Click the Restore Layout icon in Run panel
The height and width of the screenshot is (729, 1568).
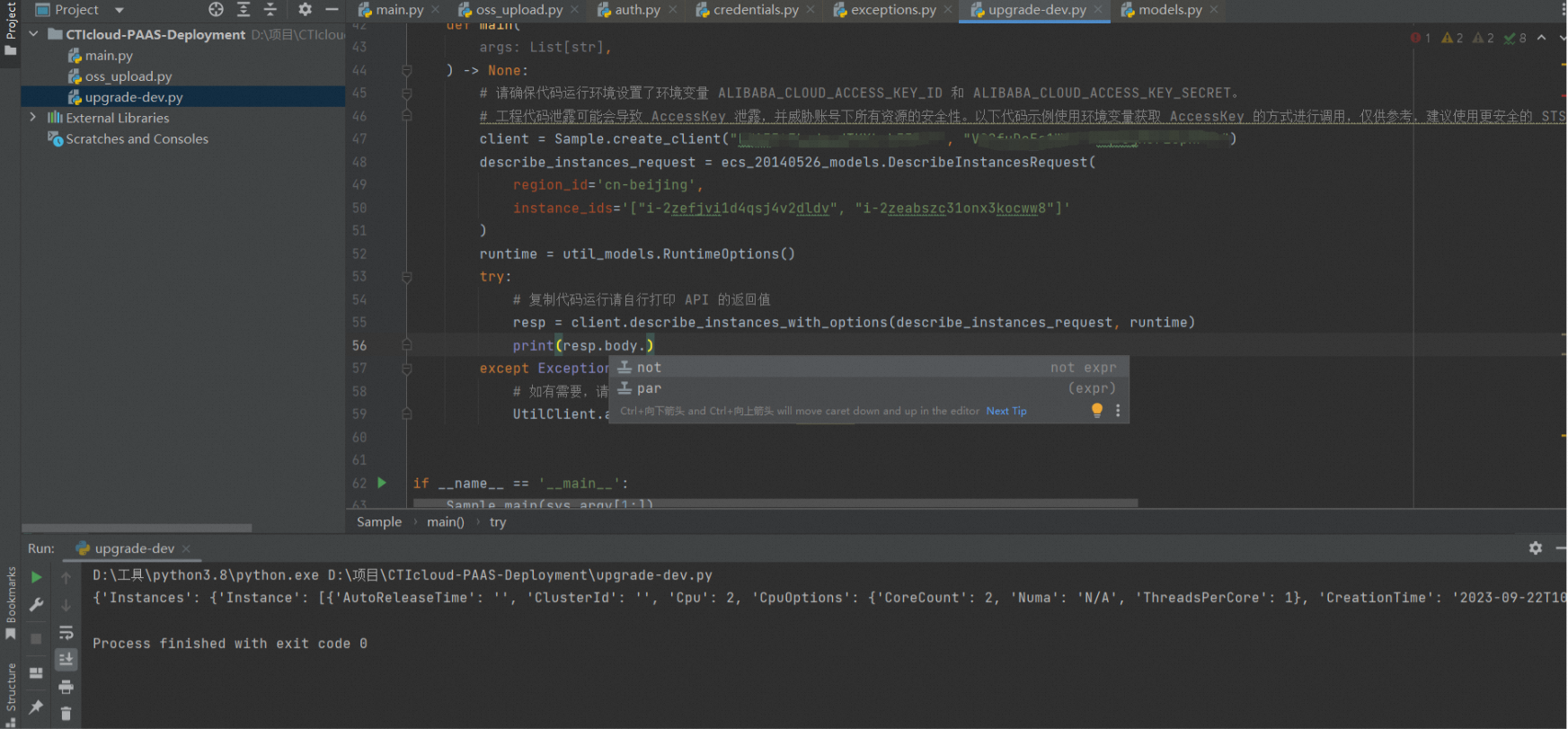click(x=37, y=673)
